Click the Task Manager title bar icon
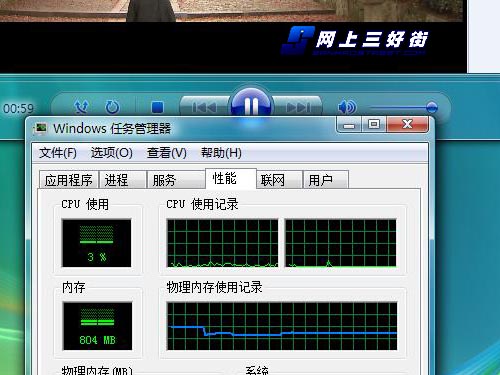 tap(41, 128)
